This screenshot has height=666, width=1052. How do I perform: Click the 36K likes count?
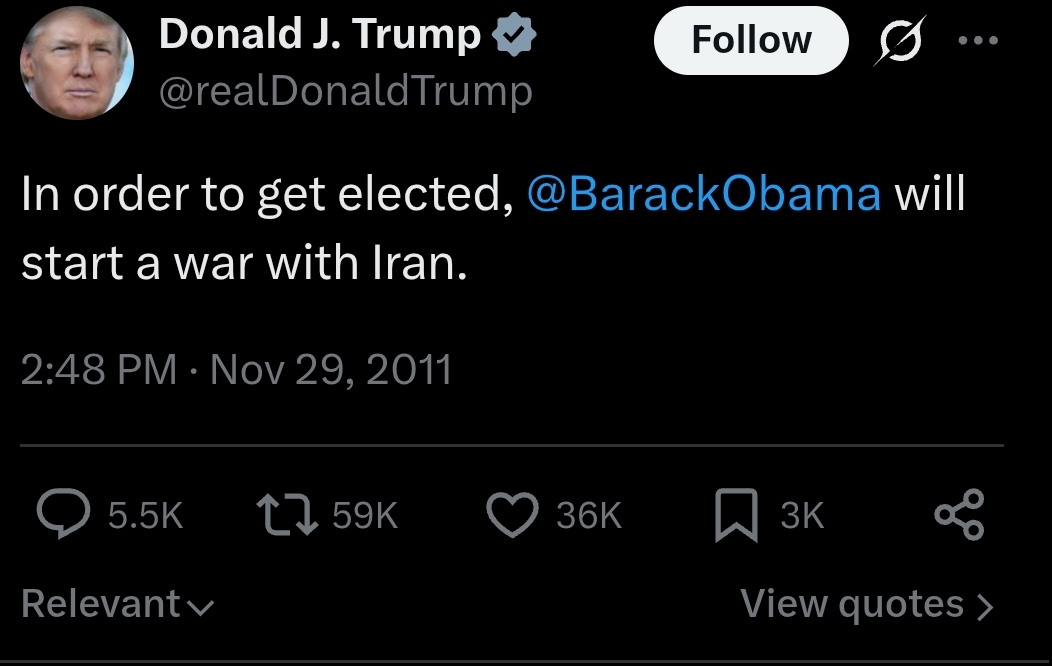click(589, 516)
